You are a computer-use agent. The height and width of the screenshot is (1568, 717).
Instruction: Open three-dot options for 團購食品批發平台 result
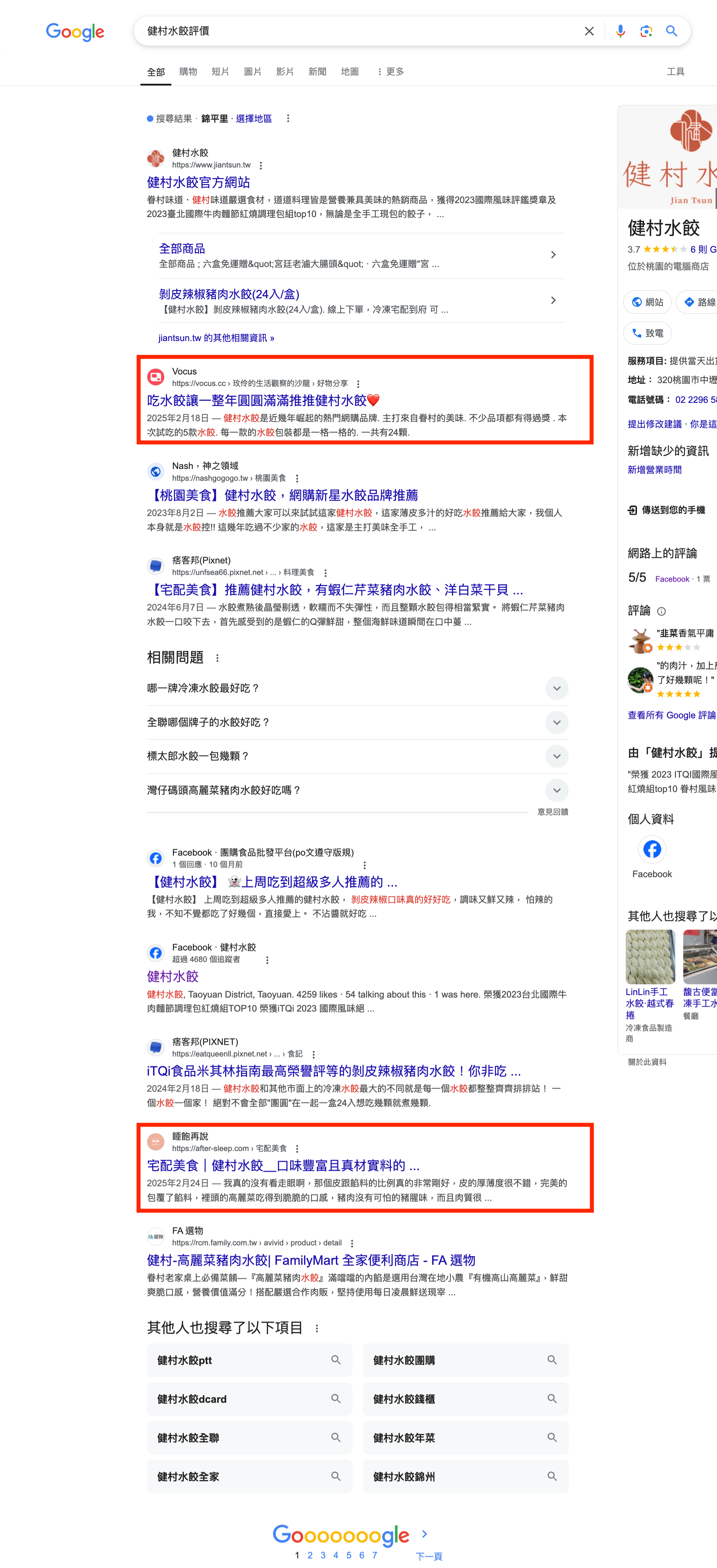[364, 865]
